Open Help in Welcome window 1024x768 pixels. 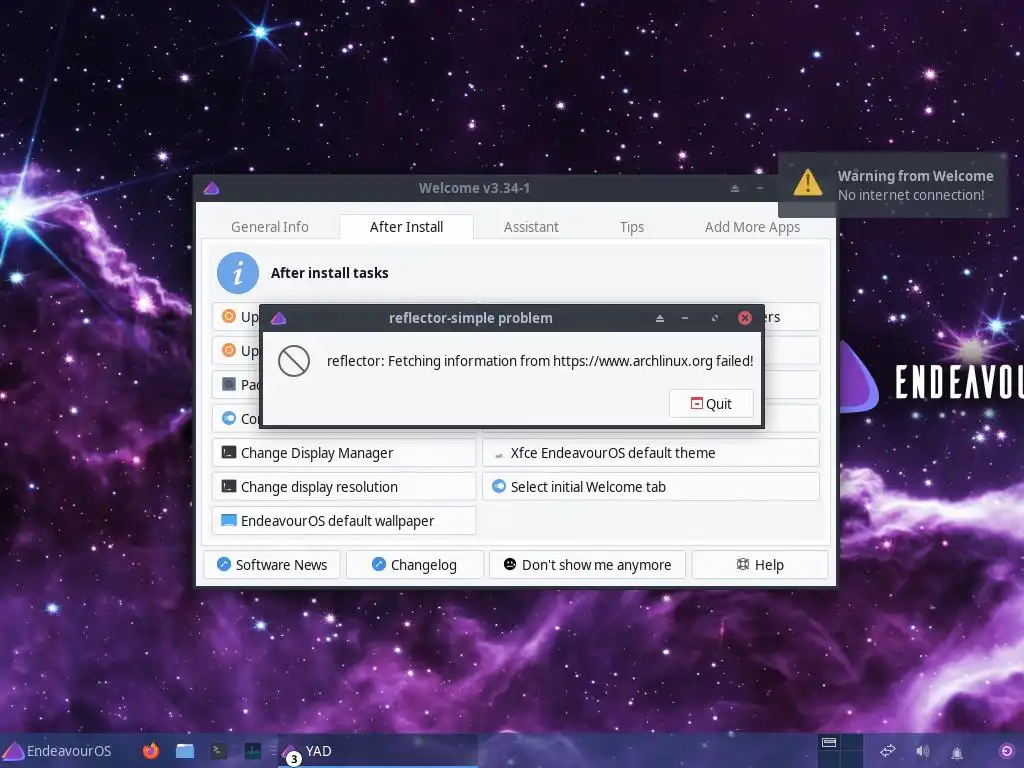760,564
